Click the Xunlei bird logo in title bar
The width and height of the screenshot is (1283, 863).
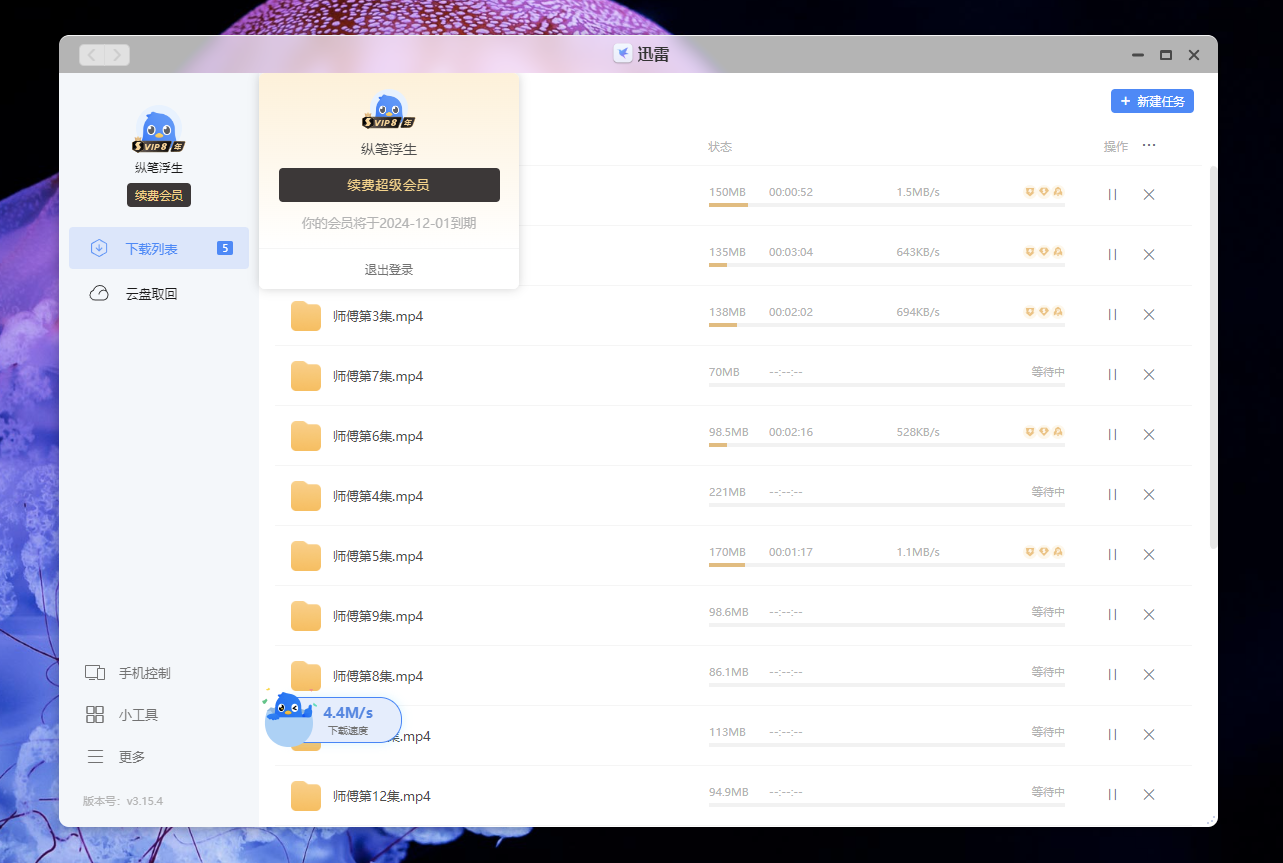(622, 54)
